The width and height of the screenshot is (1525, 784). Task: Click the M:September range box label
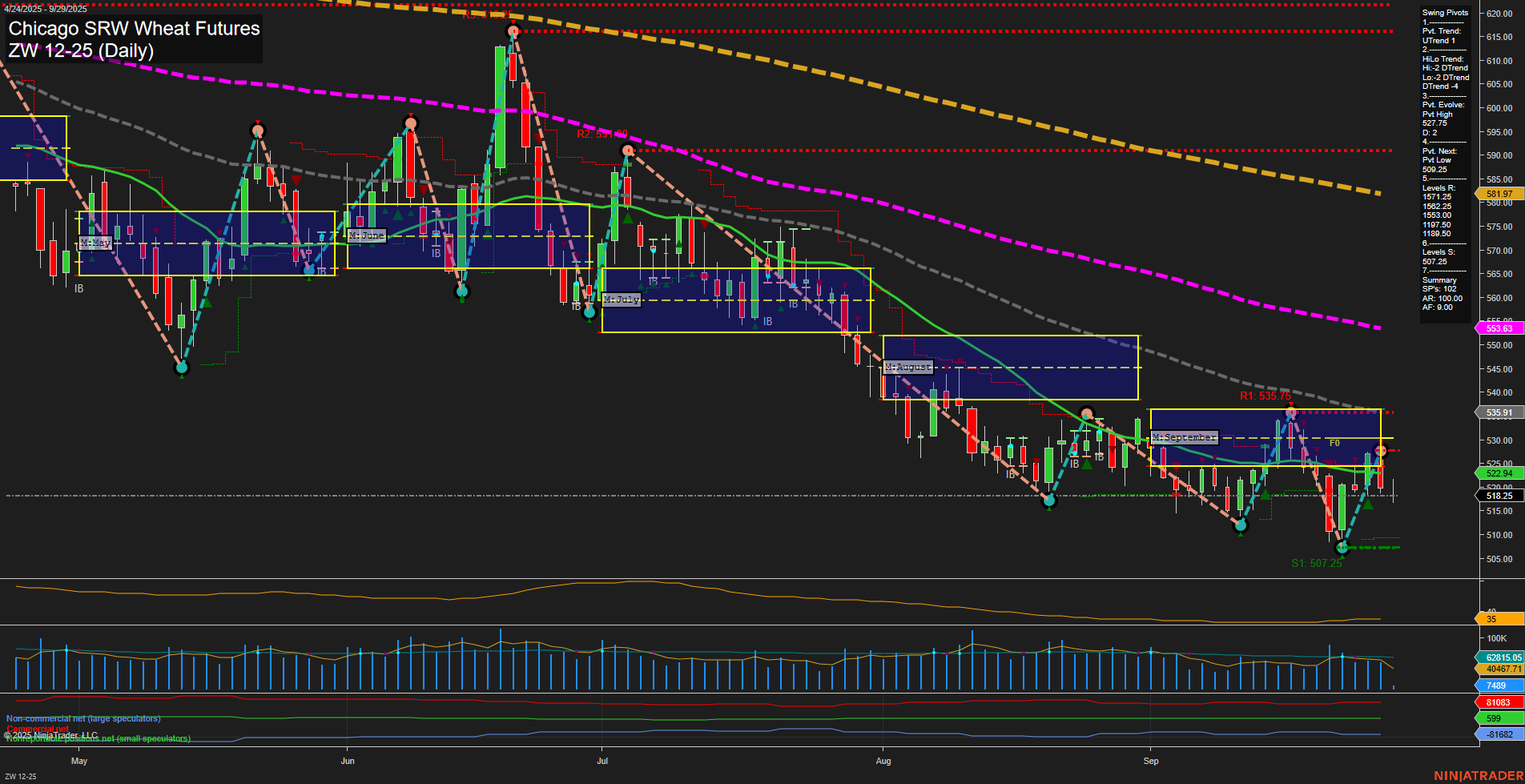(1183, 436)
